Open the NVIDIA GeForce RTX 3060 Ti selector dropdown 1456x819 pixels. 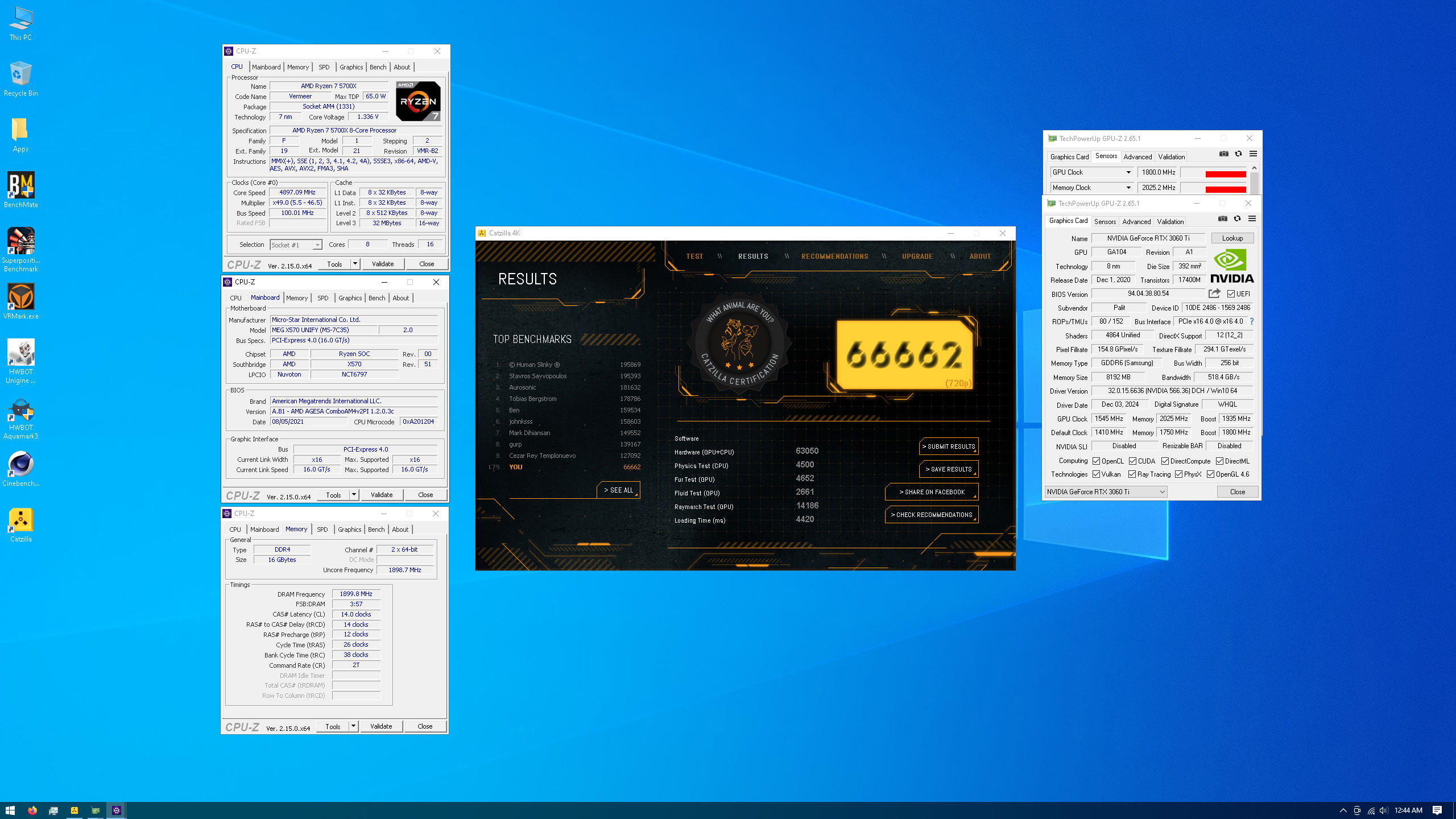[x=1106, y=492]
